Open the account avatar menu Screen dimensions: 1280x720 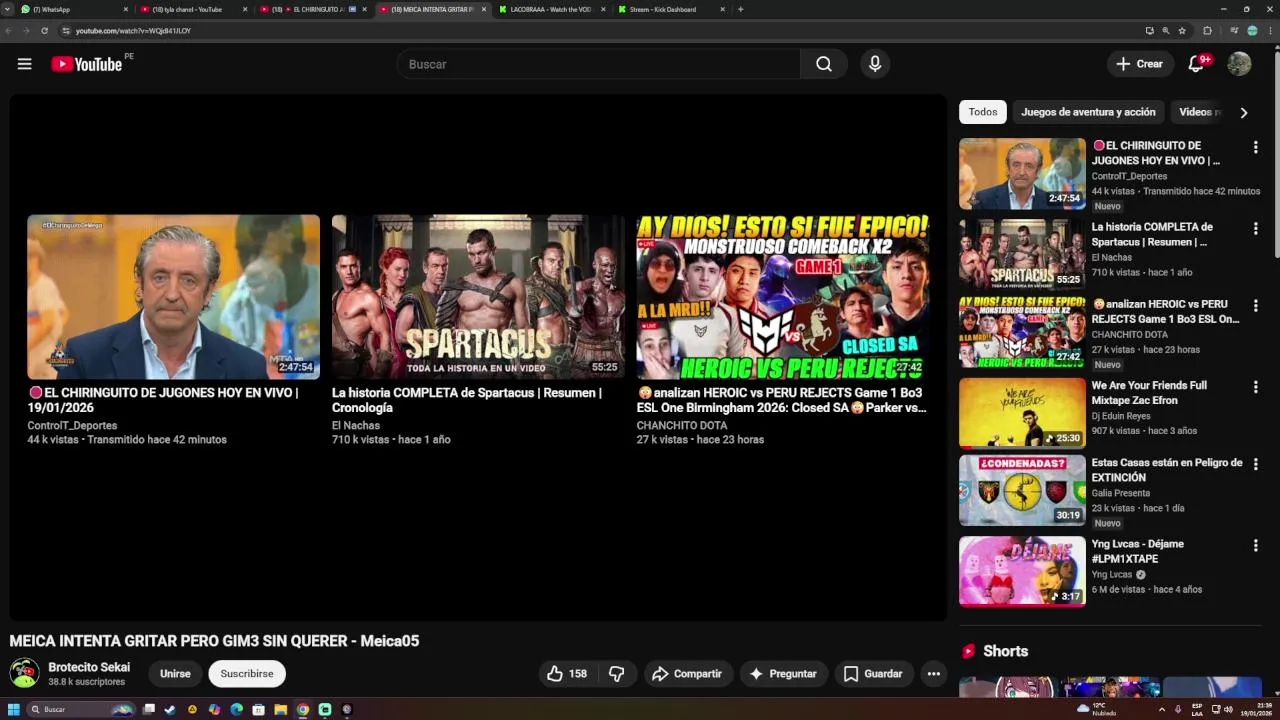(1239, 64)
